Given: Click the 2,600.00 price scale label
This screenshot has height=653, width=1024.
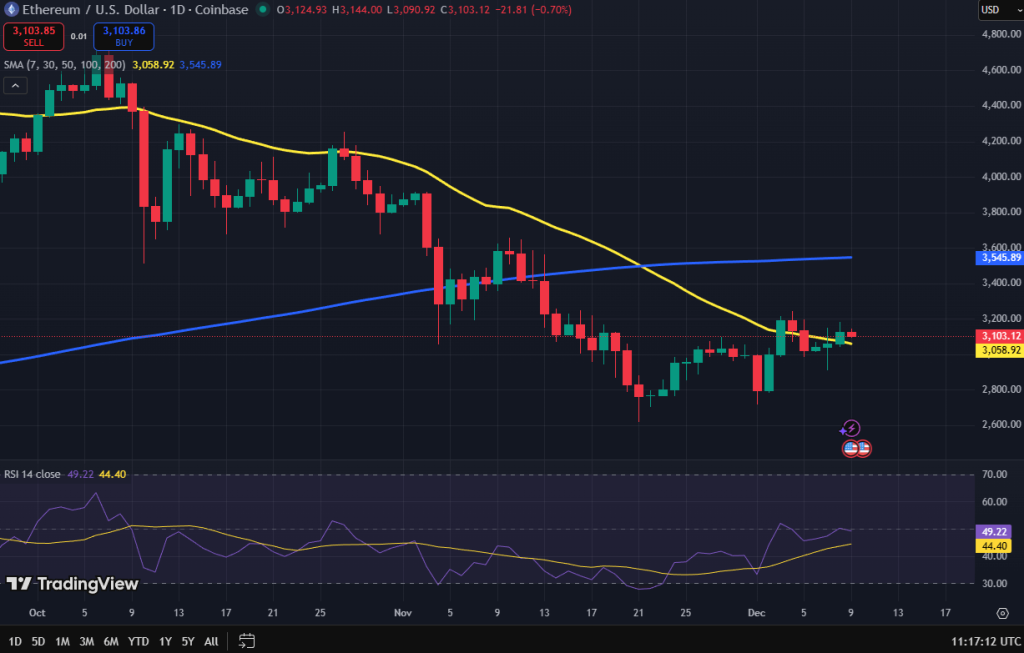Looking at the screenshot, I should (x=1001, y=424).
